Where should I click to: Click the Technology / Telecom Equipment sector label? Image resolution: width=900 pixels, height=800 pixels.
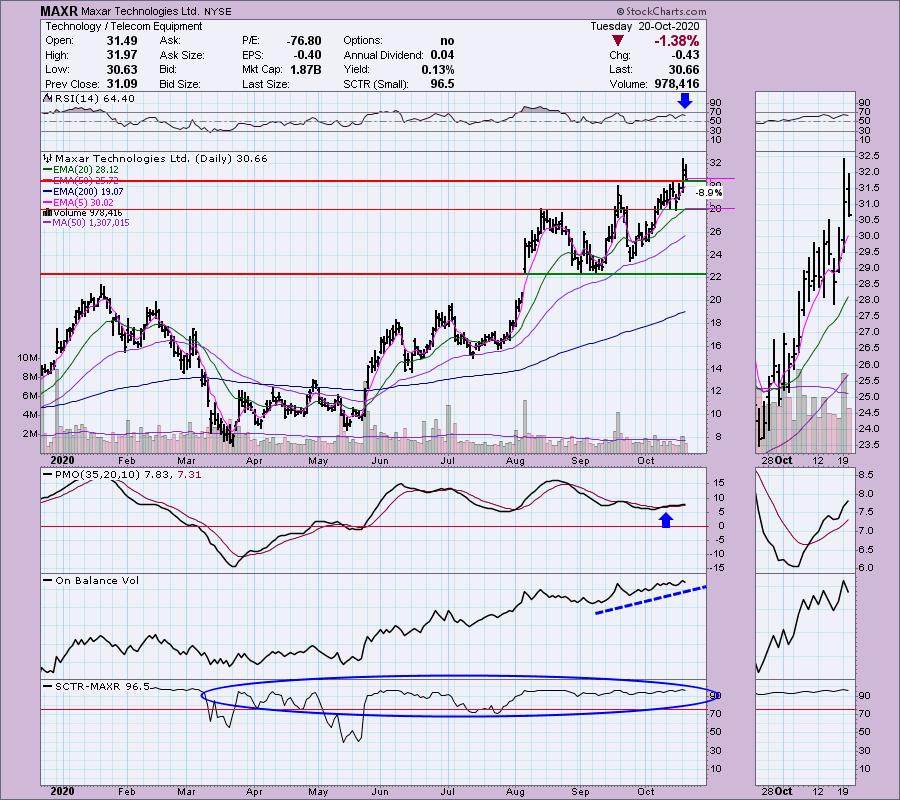(x=123, y=26)
